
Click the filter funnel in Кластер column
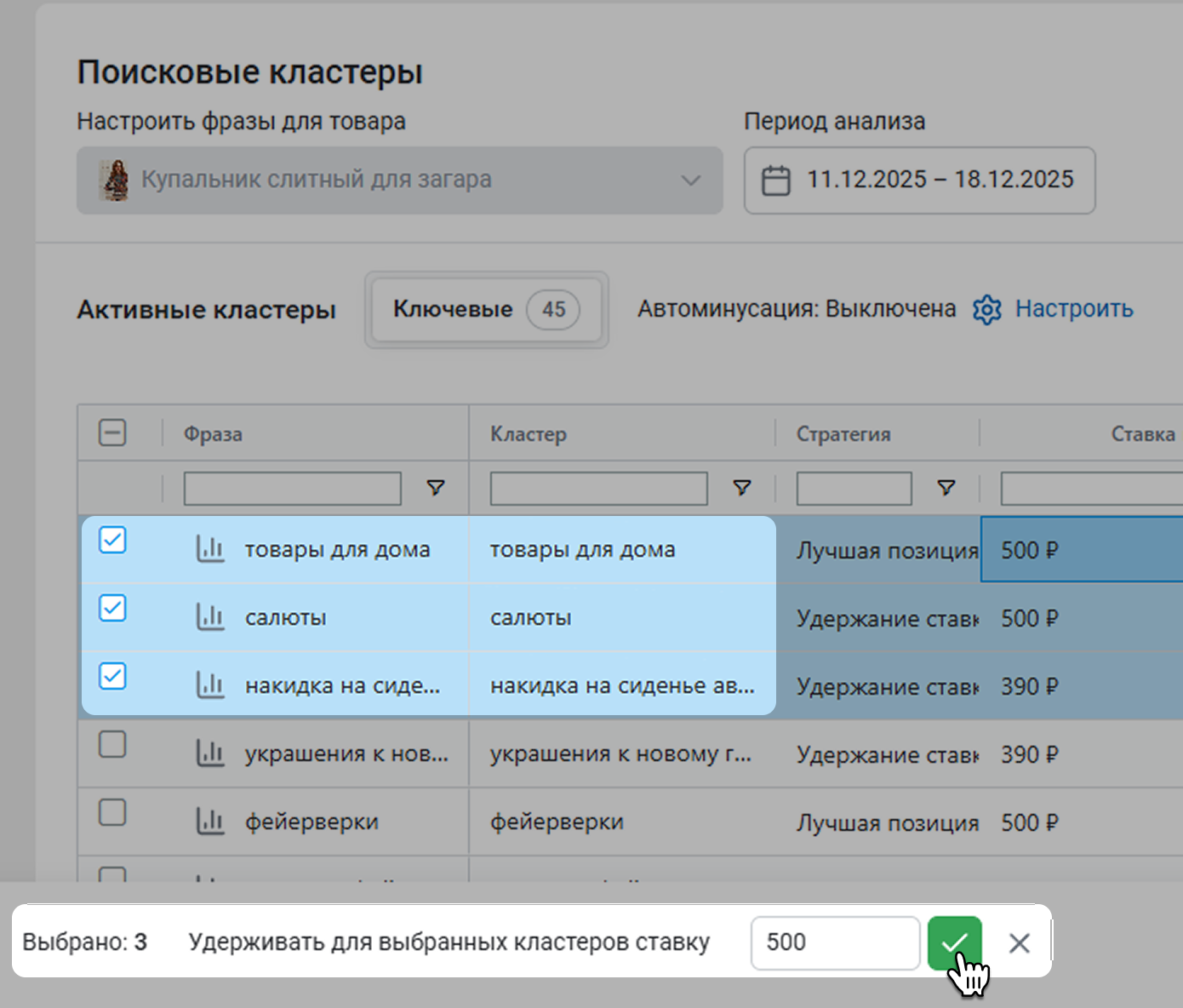742,488
